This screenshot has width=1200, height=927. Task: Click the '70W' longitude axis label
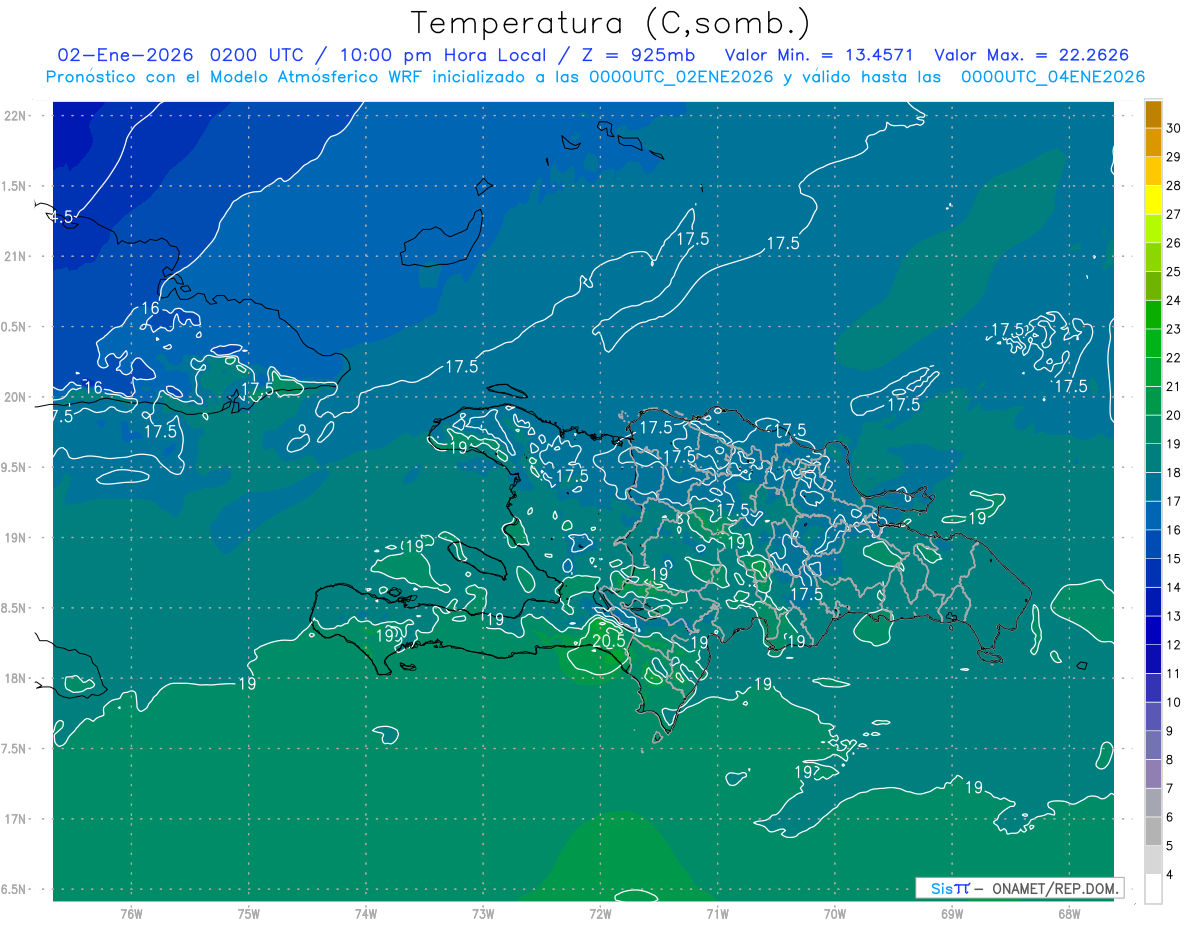(834, 913)
